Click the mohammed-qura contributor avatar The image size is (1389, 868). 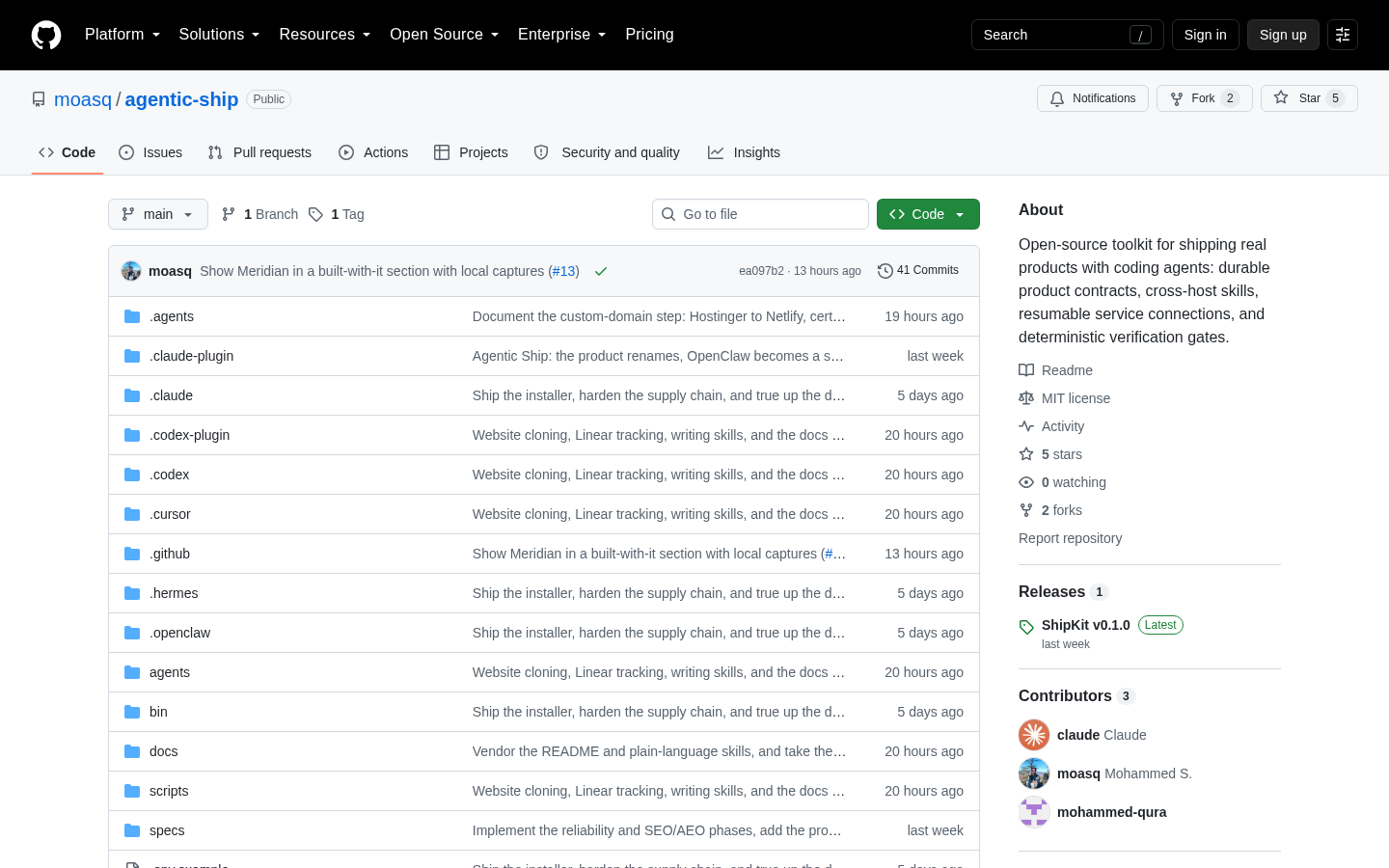pos(1034,812)
